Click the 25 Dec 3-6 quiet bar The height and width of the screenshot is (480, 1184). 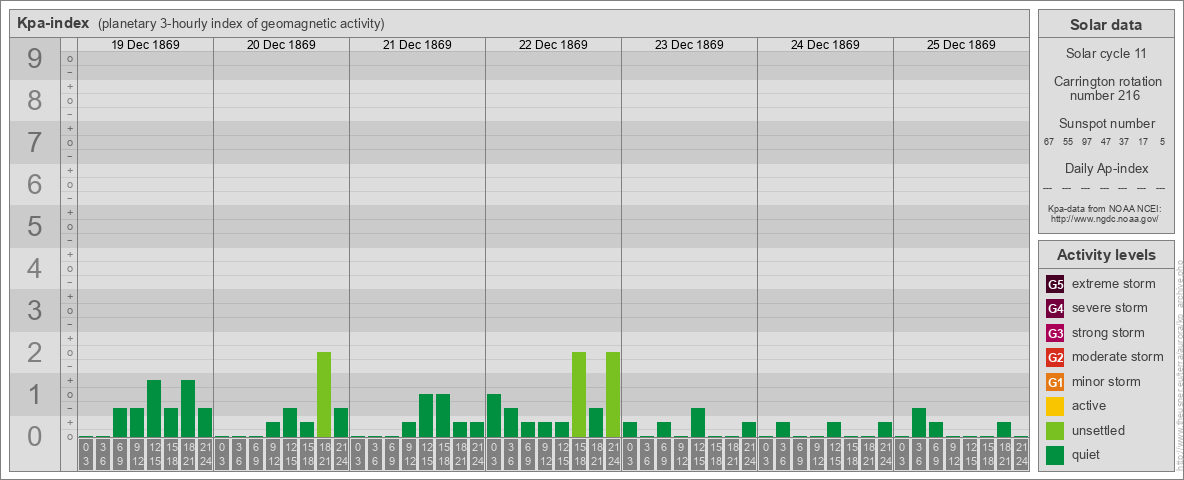919,423
